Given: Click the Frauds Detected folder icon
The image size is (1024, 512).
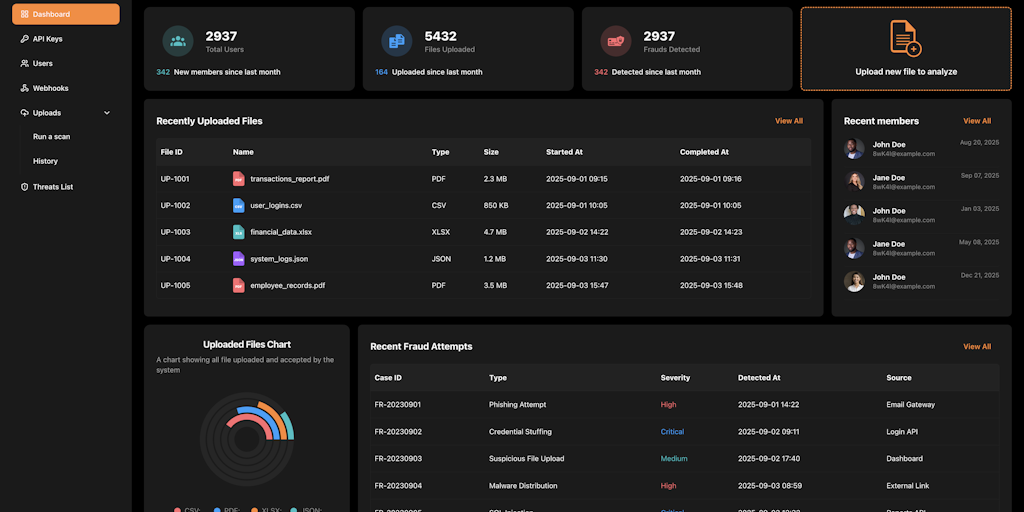Looking at the screenshot, I should pos(615,41).
